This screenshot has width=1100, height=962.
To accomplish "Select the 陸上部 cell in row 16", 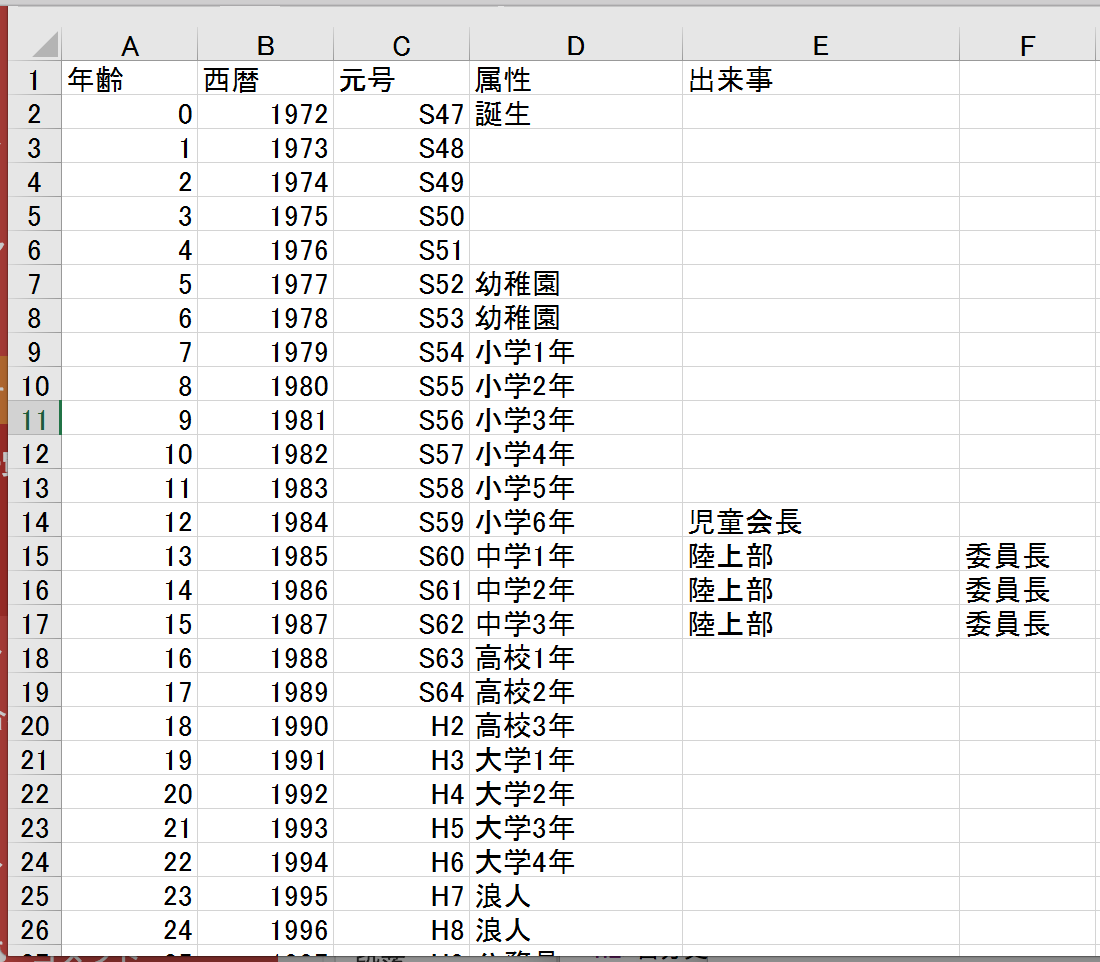I will pos(821,589).
